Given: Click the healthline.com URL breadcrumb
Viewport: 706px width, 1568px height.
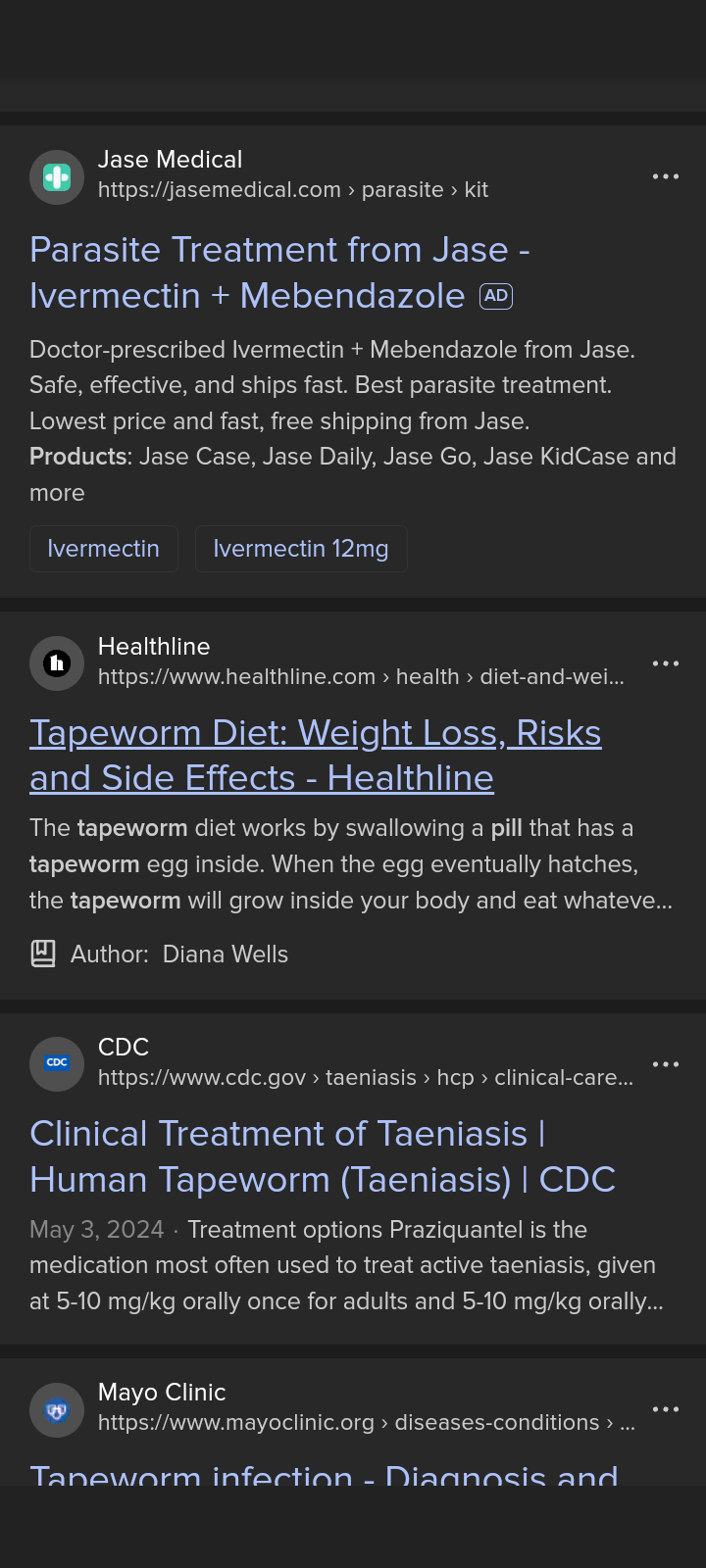Looking at the screenshot, I should [x=361, y=677].
